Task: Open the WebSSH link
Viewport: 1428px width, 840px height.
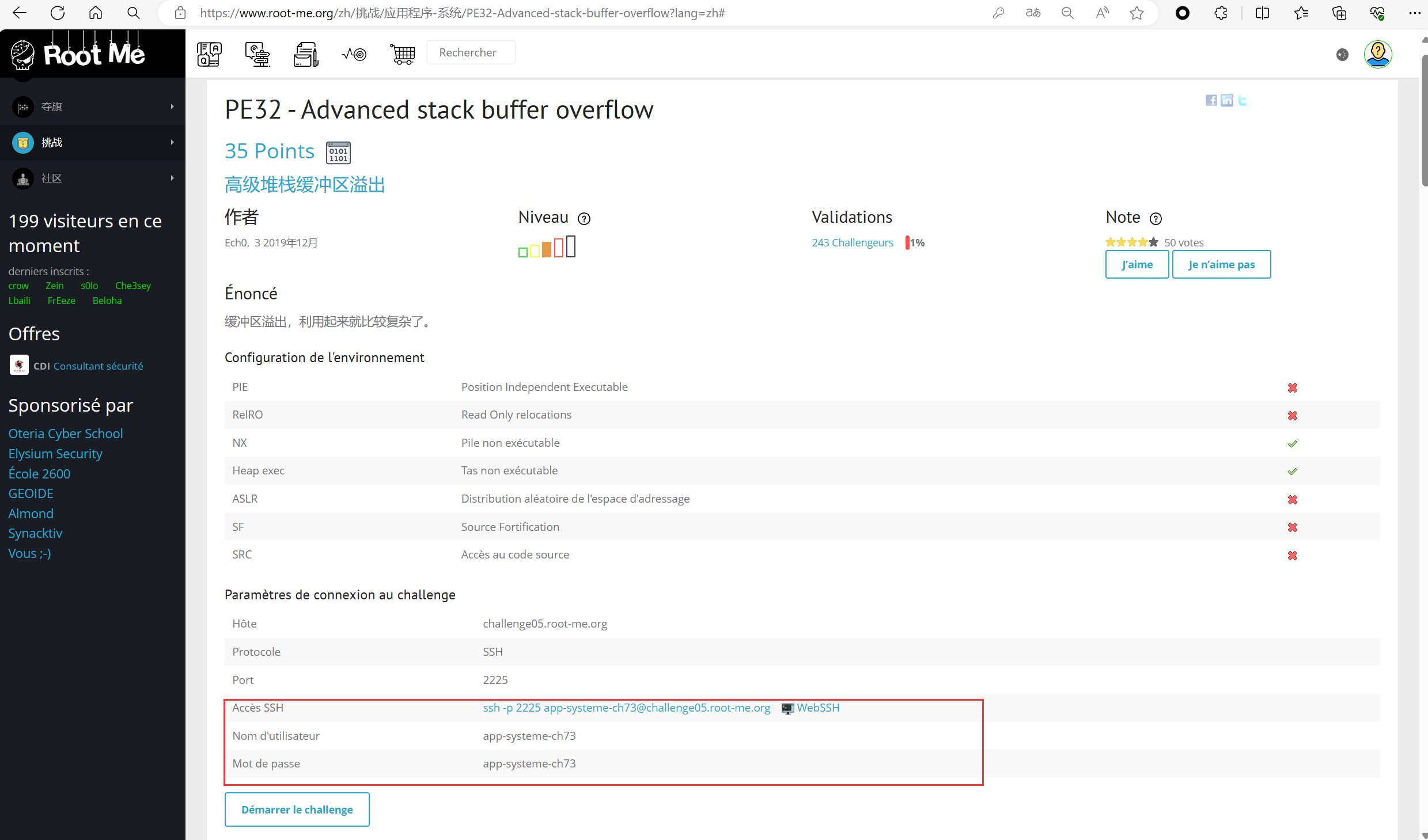Action: pyautogui.click(x=818, y=708)
